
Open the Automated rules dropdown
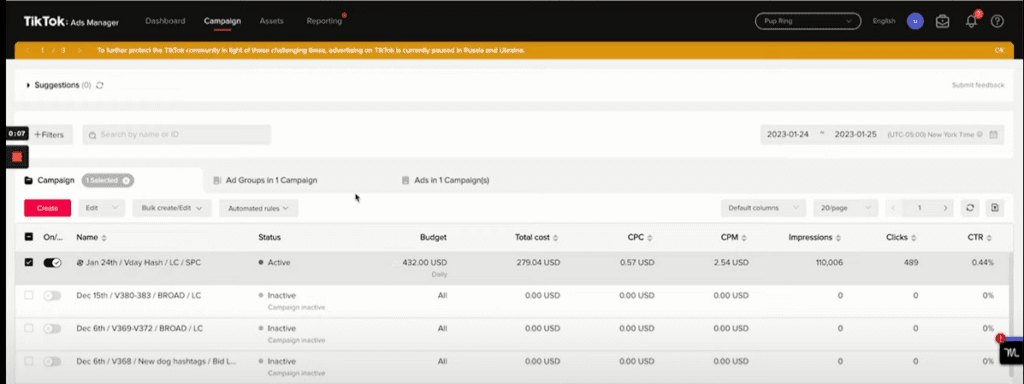[259, 208]
